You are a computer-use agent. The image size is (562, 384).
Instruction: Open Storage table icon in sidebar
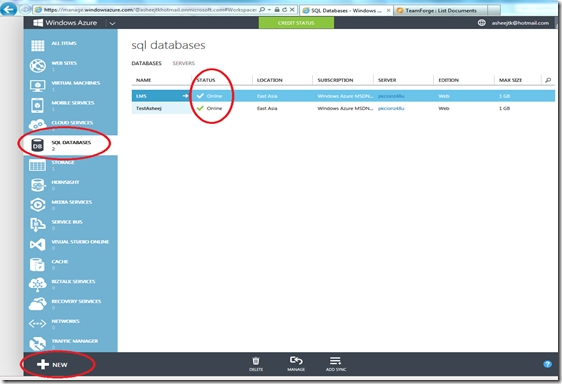coord(38,165)
